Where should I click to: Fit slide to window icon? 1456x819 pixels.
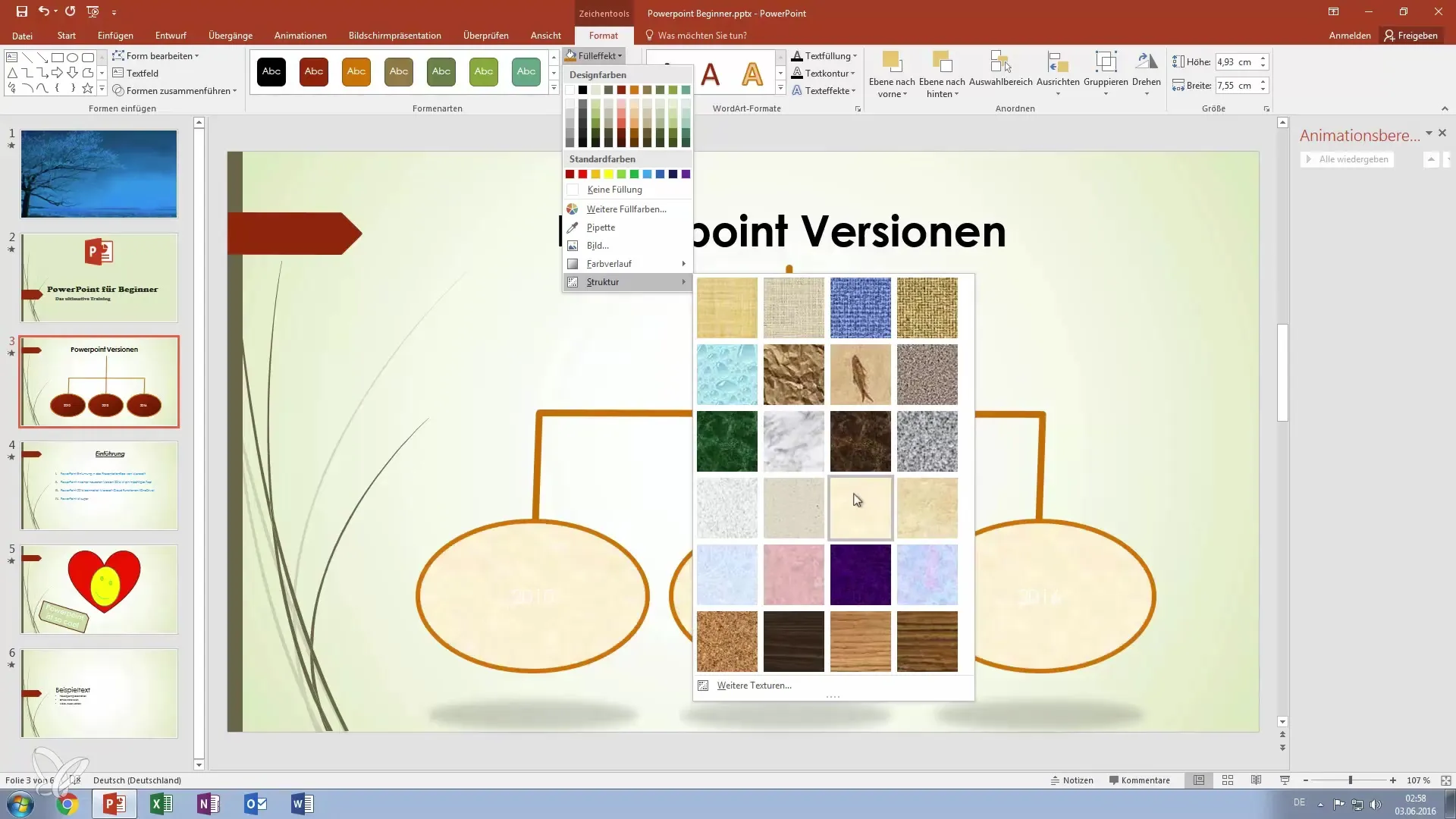click(x=1445, y=780)
